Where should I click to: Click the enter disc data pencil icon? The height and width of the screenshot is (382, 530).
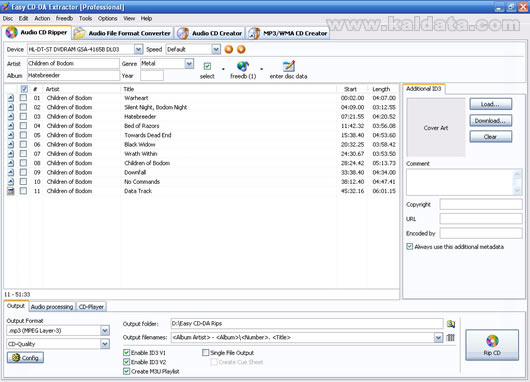(289, 66)
